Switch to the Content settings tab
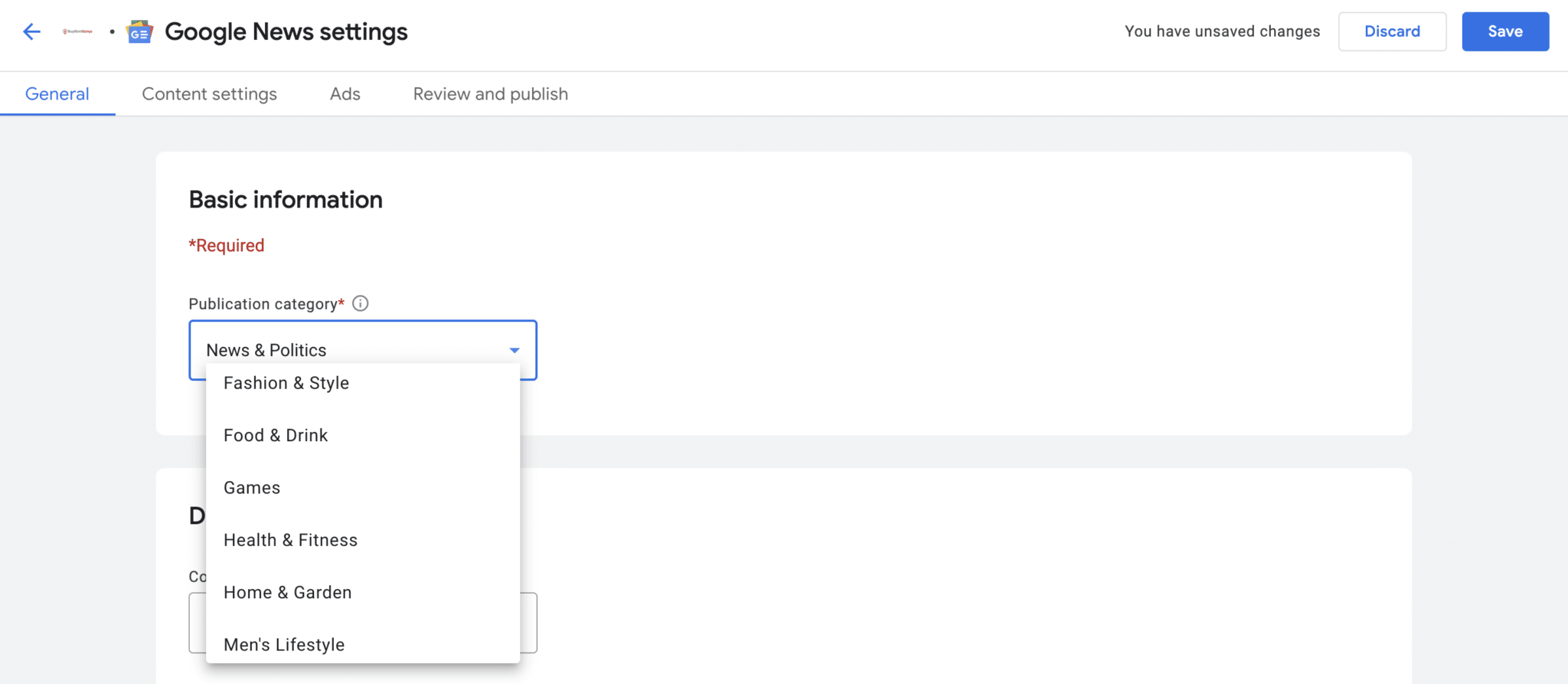Image resolution: width=1568 pixels, height=684 pixels. [x=209, y=94]
